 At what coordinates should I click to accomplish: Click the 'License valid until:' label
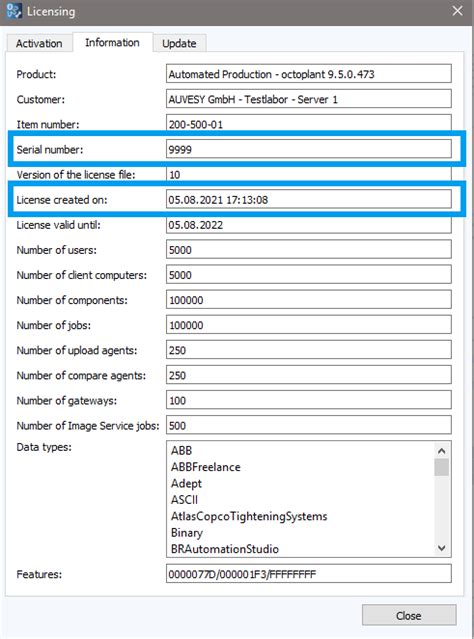pos(58,225)
